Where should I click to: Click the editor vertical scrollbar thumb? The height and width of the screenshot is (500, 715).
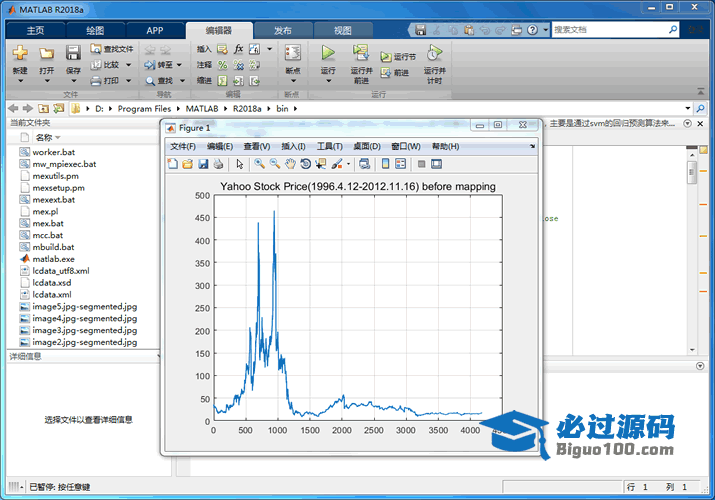tap(692, 173)
